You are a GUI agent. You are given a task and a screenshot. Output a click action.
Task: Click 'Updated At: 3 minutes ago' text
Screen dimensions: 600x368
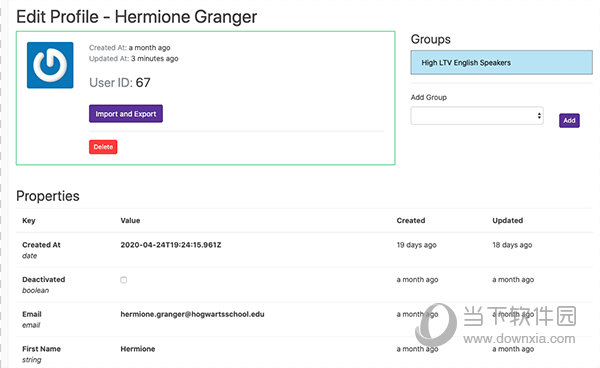coord(134,59)
